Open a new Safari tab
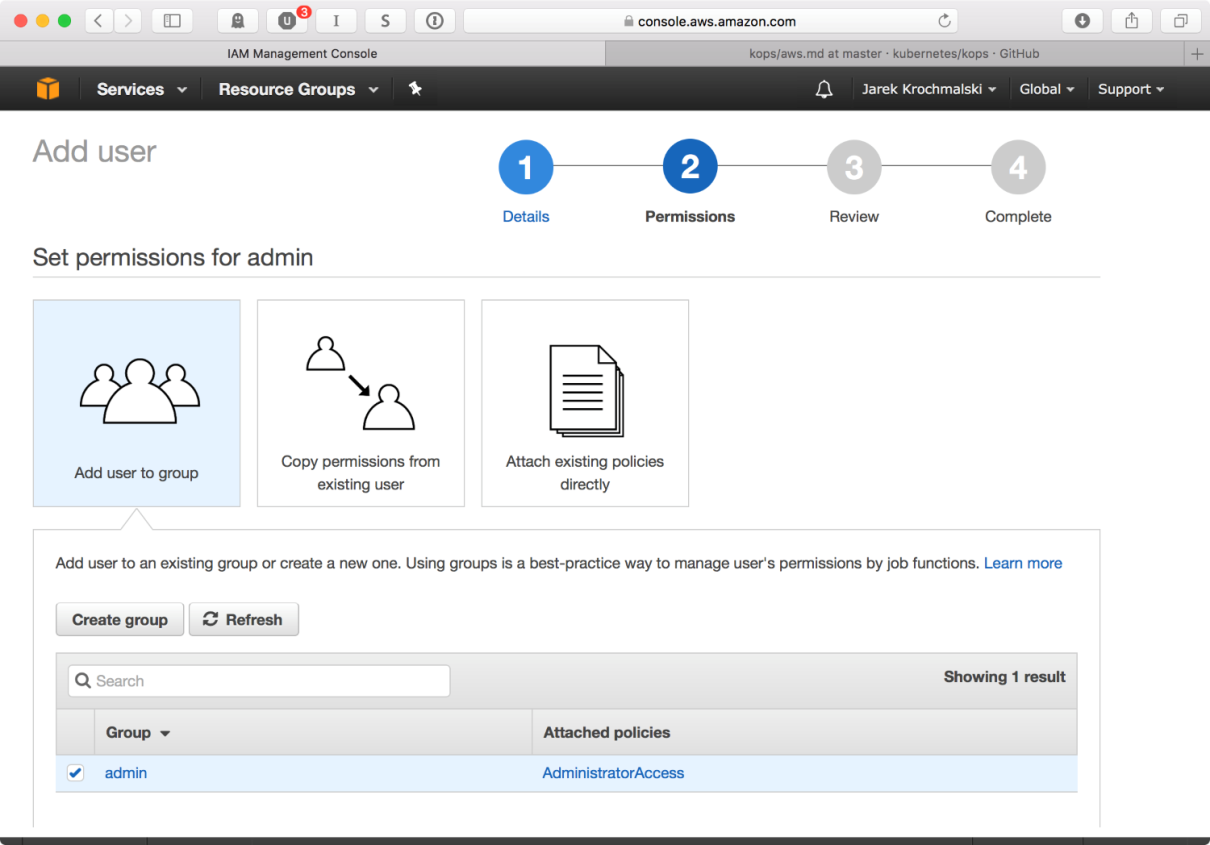 (x=1197, y=54)
